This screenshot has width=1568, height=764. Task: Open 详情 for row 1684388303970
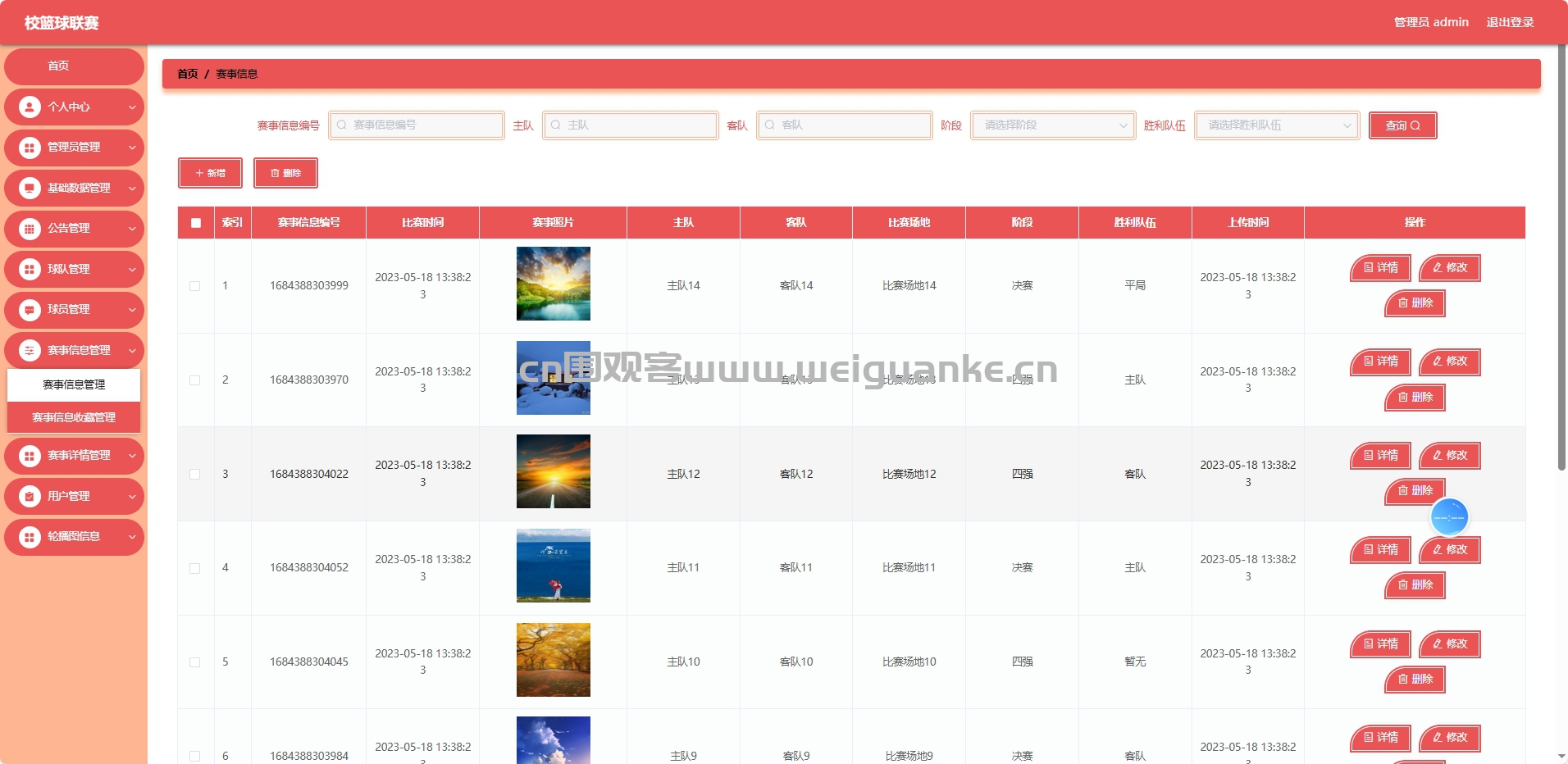(x=1380, y=362)
